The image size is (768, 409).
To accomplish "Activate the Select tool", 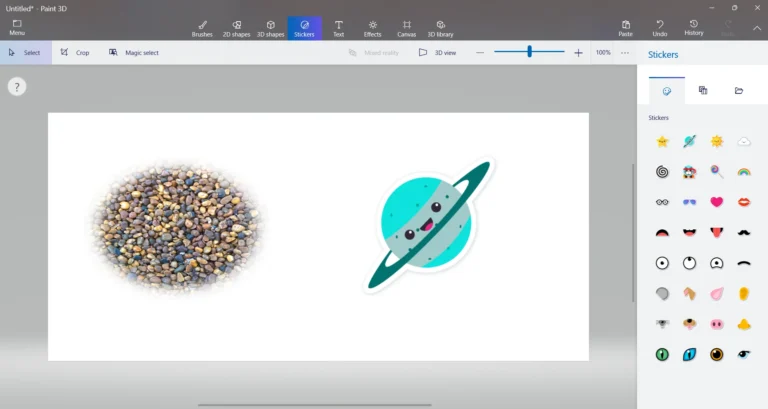I will (25, 52).
